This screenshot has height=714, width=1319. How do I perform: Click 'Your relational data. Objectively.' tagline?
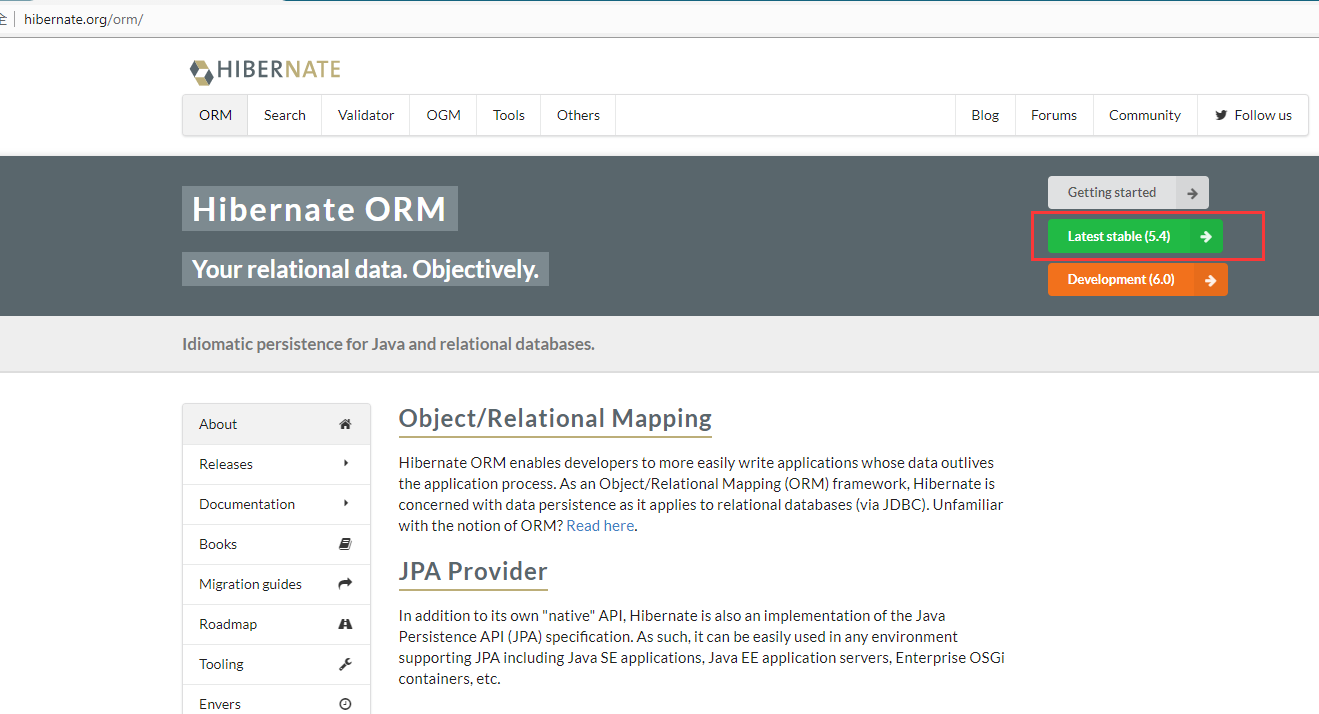tap(365, 269)
